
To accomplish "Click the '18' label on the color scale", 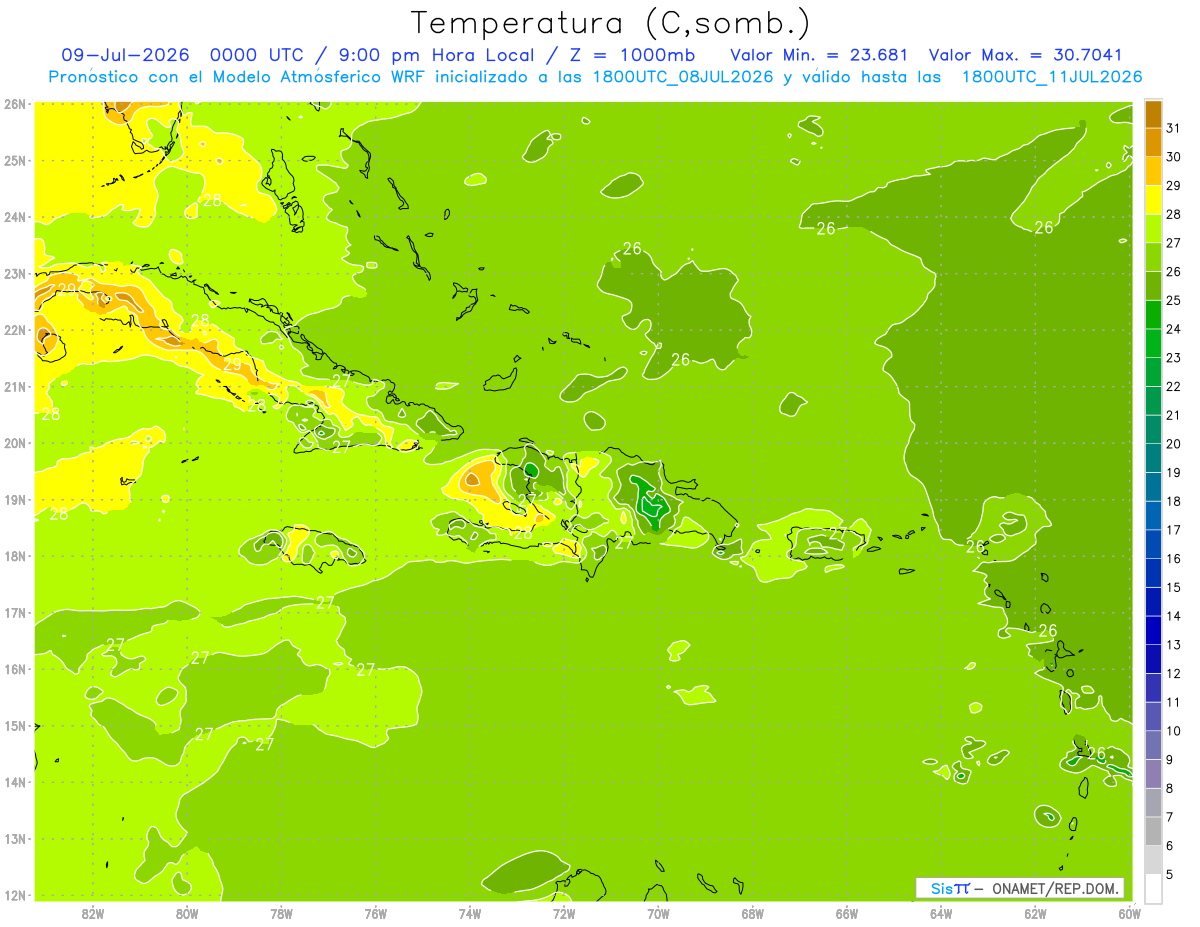I will [1174, 501].
